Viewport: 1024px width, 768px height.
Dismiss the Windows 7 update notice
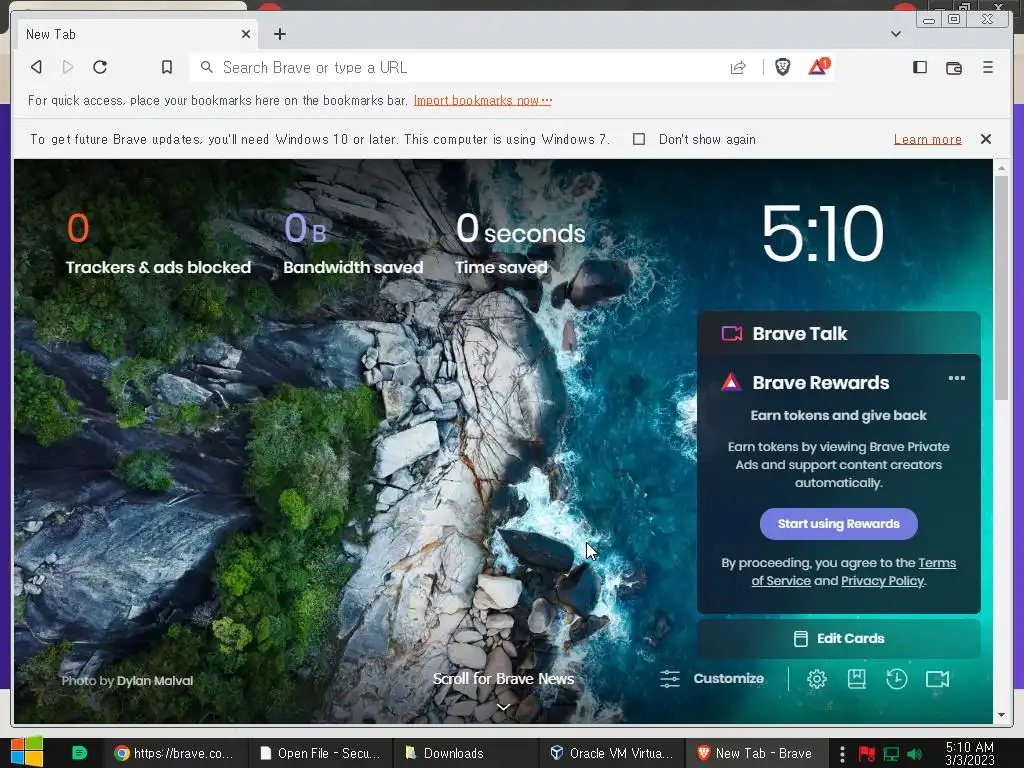click(986, 139)
